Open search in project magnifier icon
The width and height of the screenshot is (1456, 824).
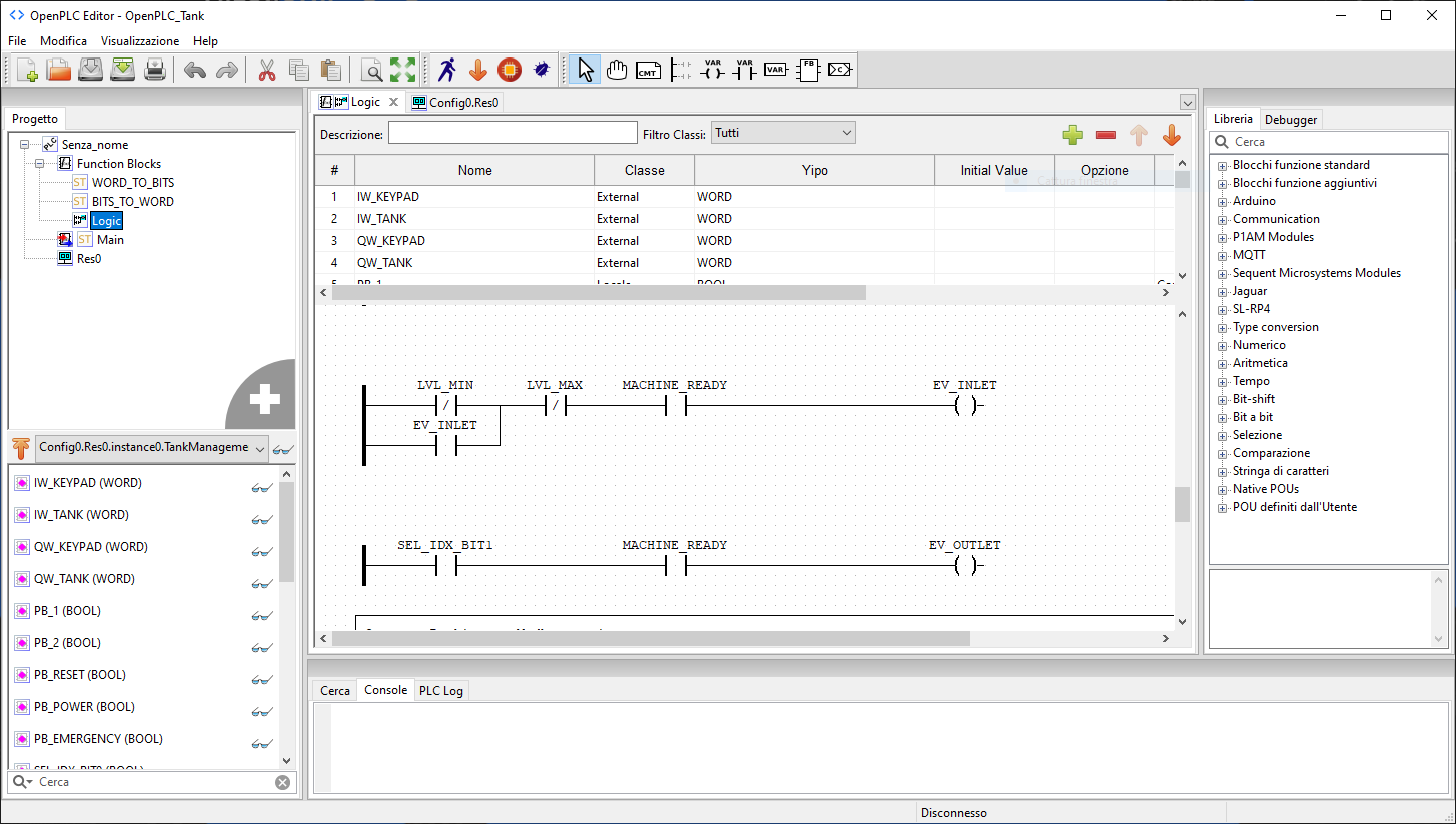(371, 70)
